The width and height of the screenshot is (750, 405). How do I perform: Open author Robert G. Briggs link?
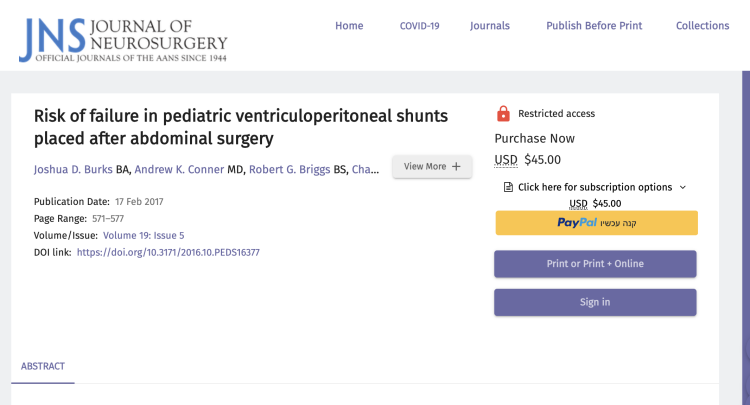click(x=294, y=168)
